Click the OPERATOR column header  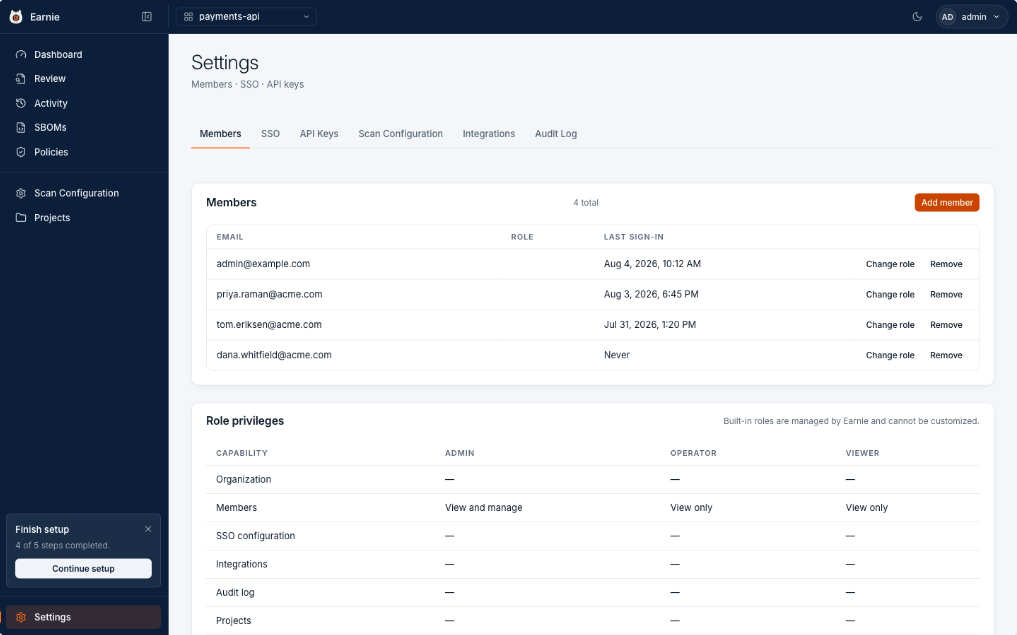click(x=693, y=453)
